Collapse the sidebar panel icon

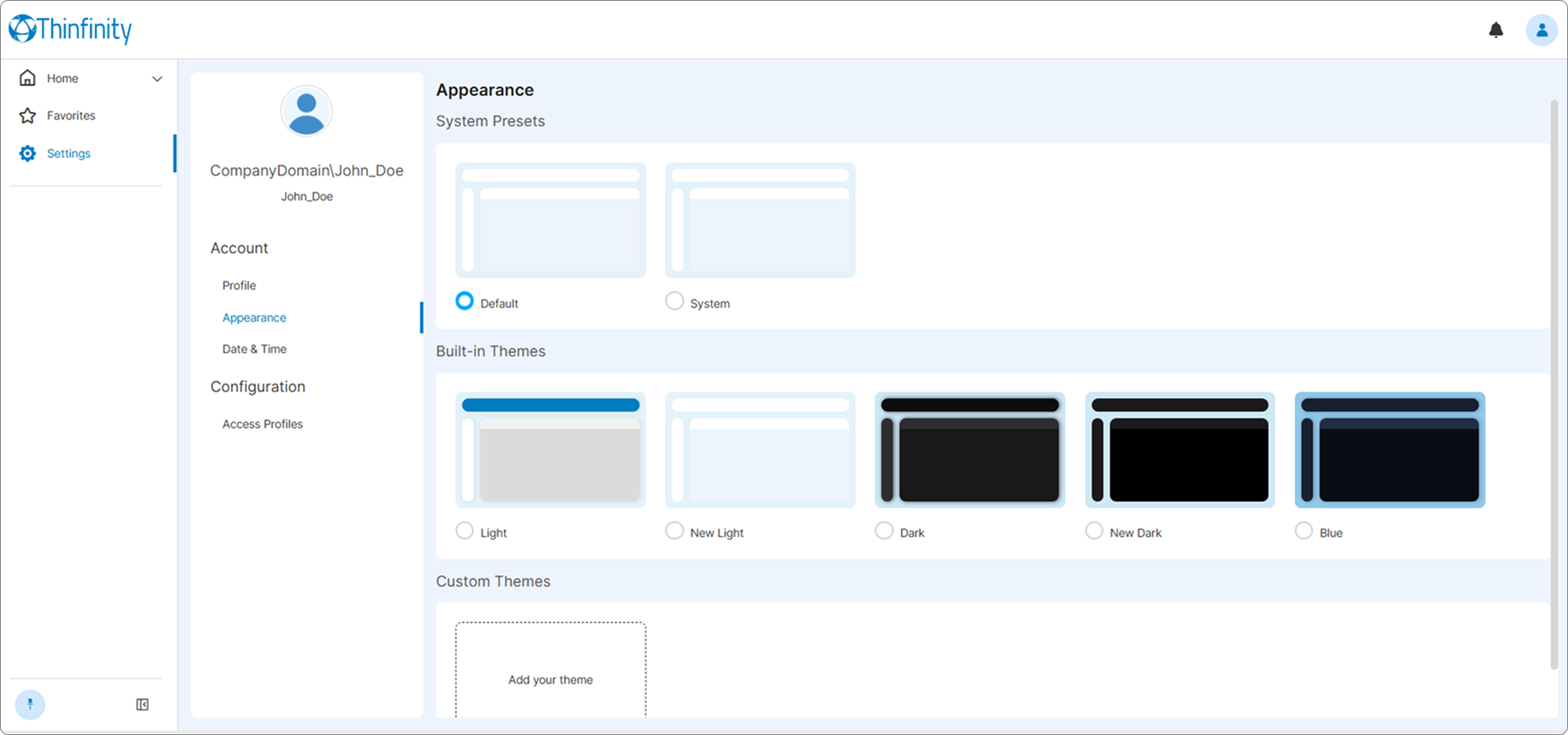click(142, 704)
